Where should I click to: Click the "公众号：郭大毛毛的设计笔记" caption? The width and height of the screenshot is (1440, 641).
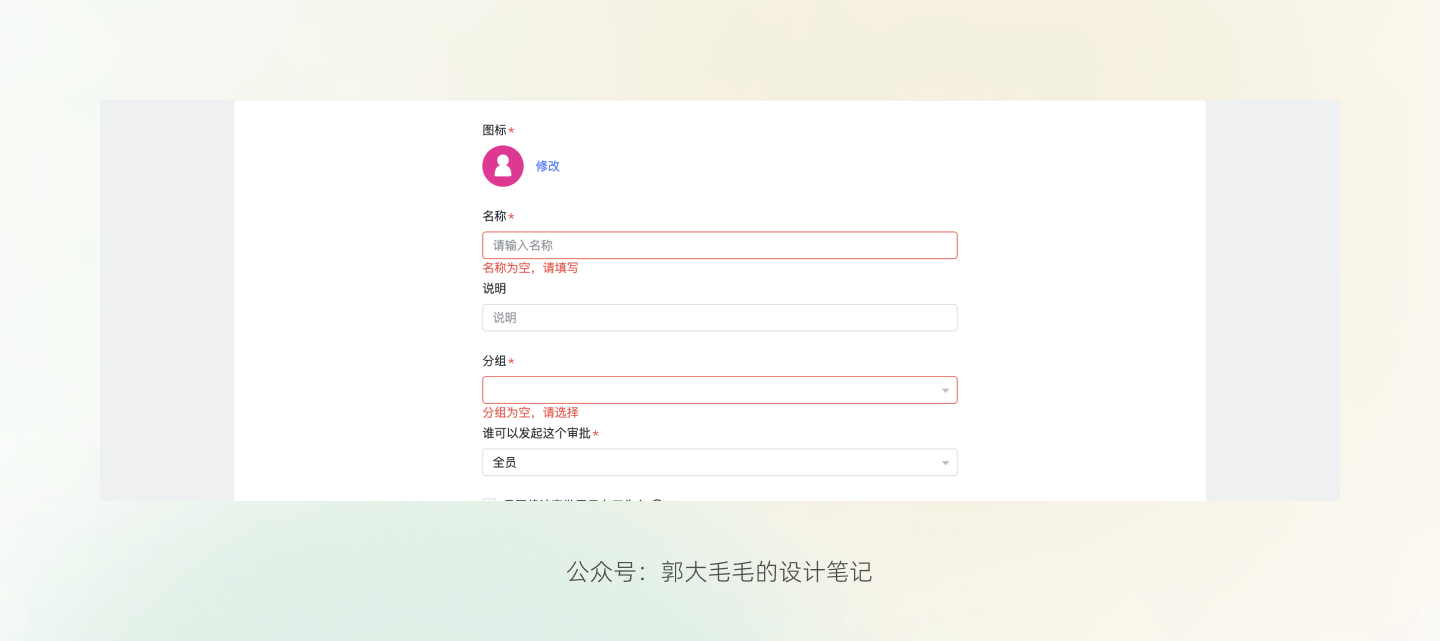click(x=719, y=572)
